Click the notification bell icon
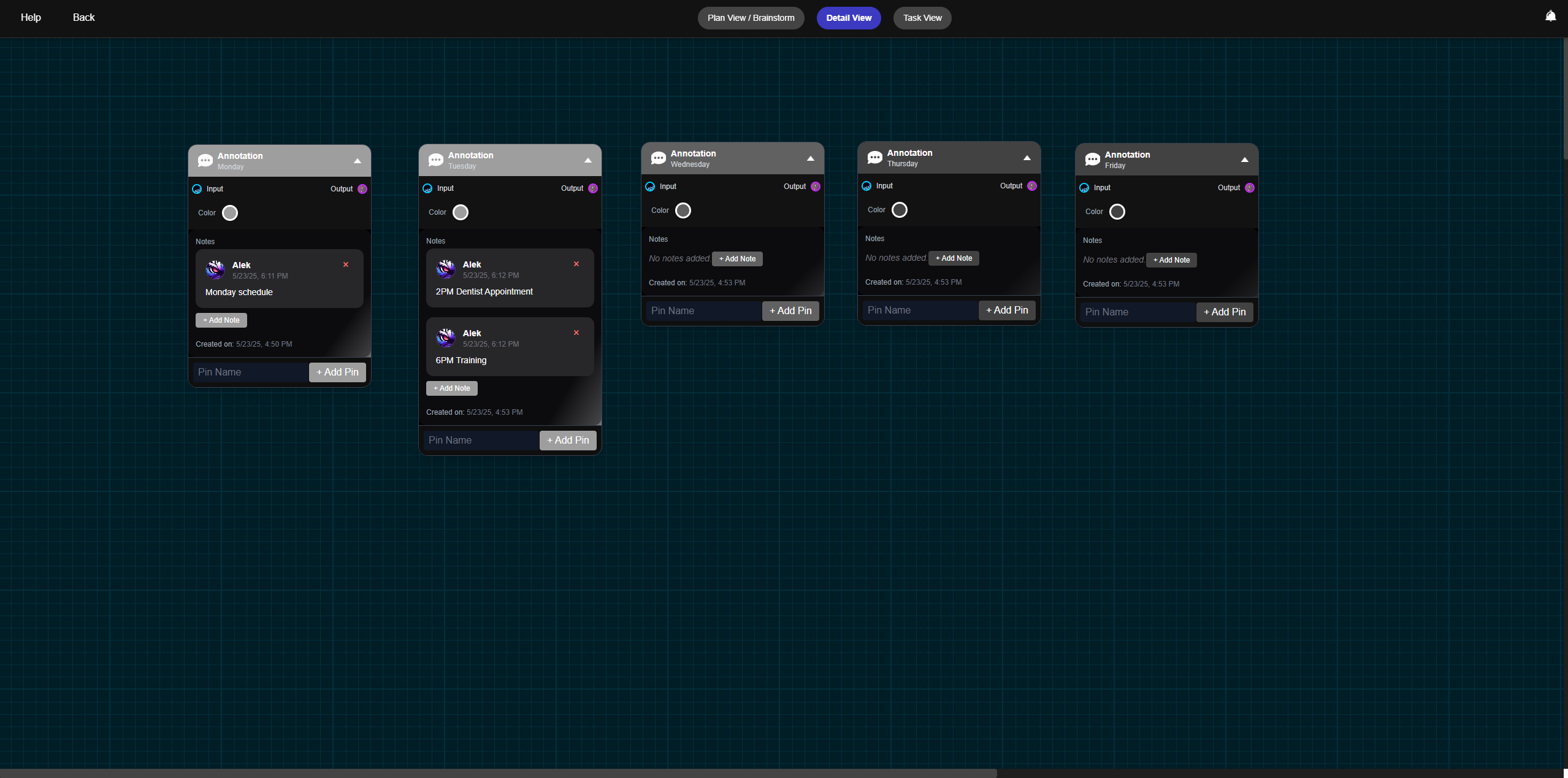The image size is (1568, 778). click(x=1550, y=17)
